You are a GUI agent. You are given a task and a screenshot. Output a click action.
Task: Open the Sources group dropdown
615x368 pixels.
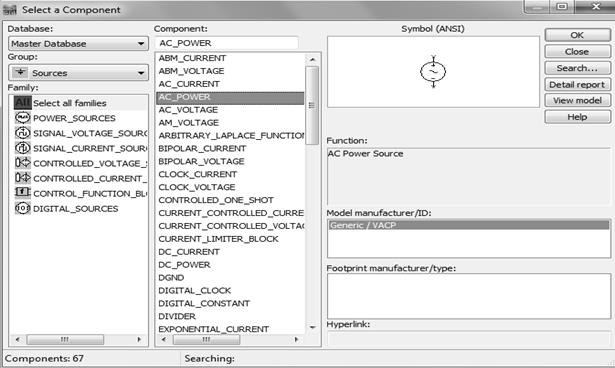click(x=78, y=73)
